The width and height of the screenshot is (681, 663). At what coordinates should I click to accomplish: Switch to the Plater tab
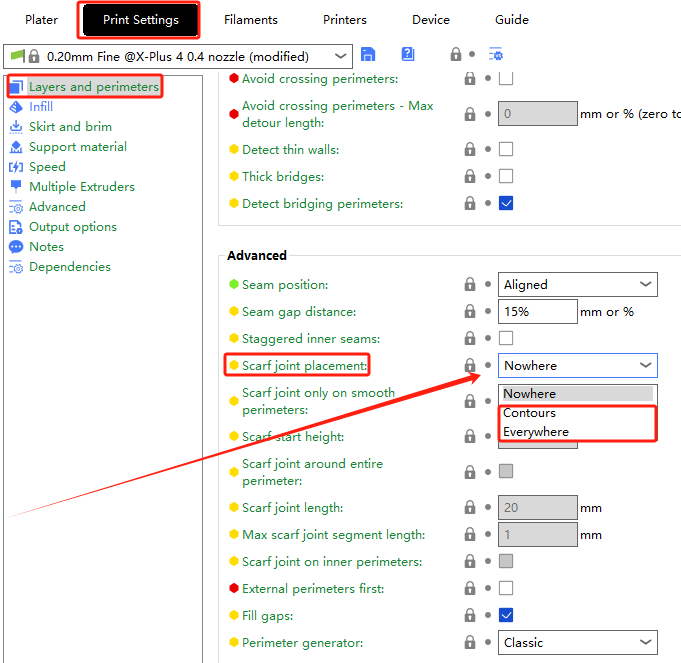[41, 20]
